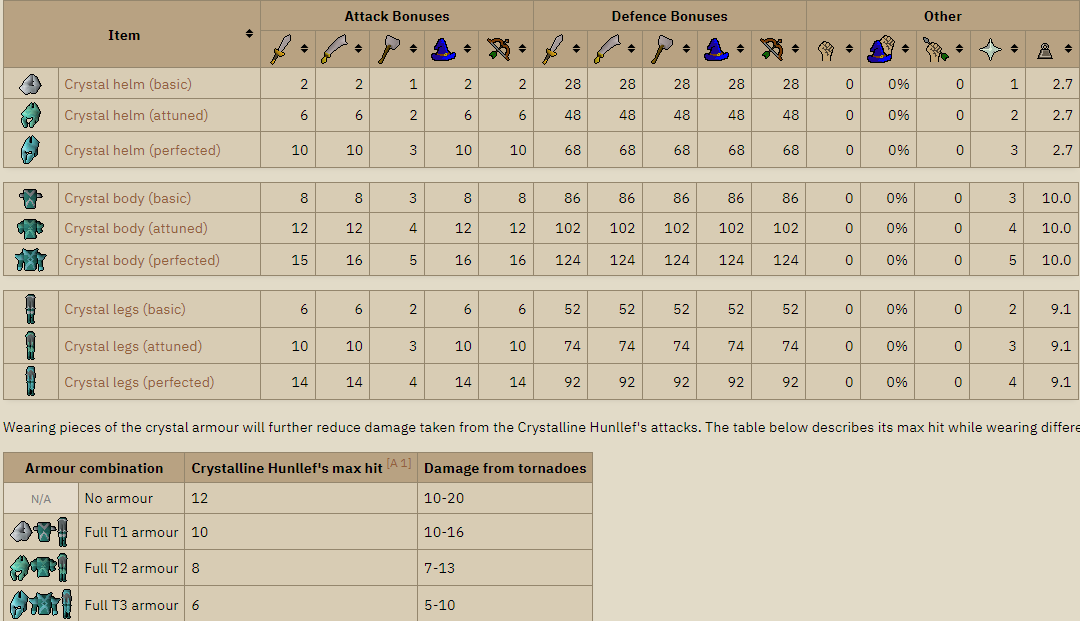Open the Crystal helm (attuned) link
1080x621 pixels.
point(136,115)
